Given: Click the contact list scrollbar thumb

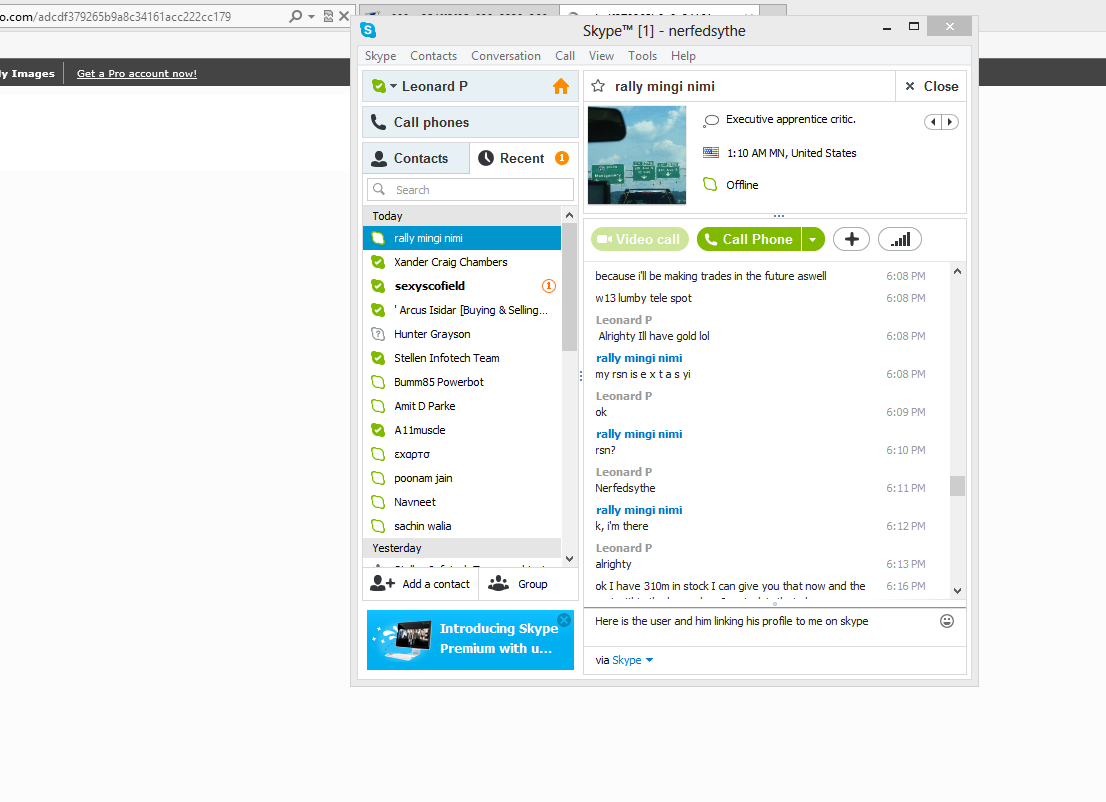Looking at the screenshot, I should click(x=569, y=288).
